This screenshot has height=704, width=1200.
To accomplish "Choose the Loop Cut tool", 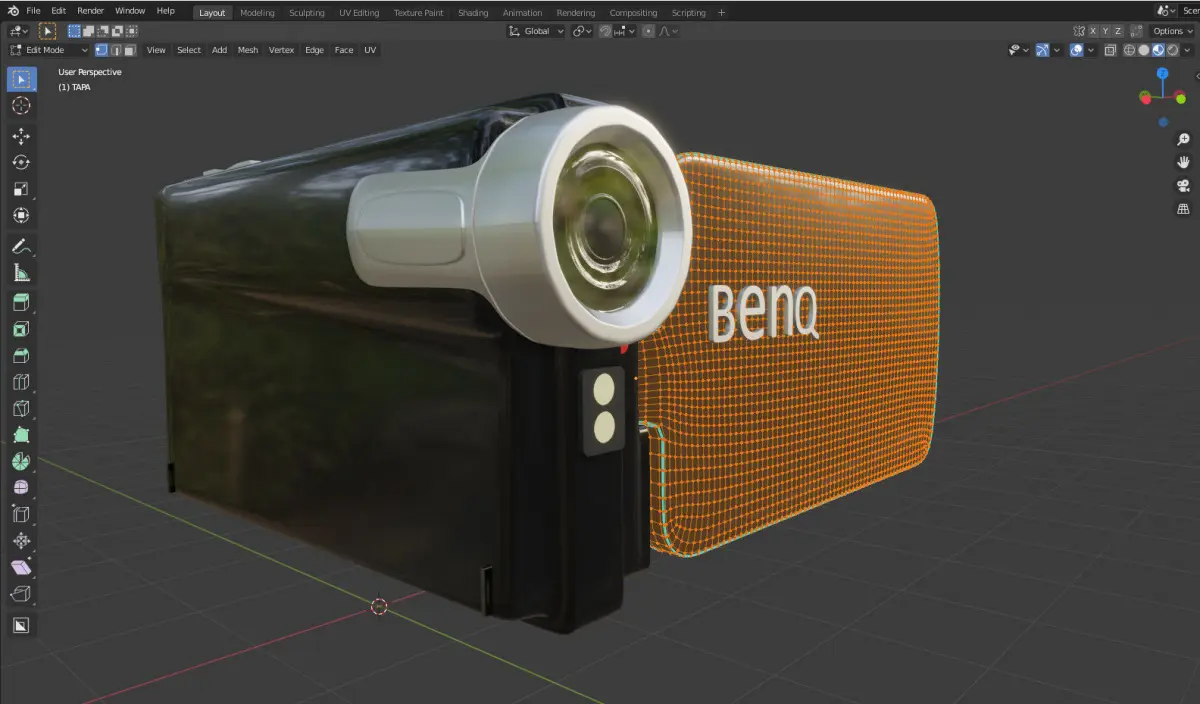I will point(21,382).
